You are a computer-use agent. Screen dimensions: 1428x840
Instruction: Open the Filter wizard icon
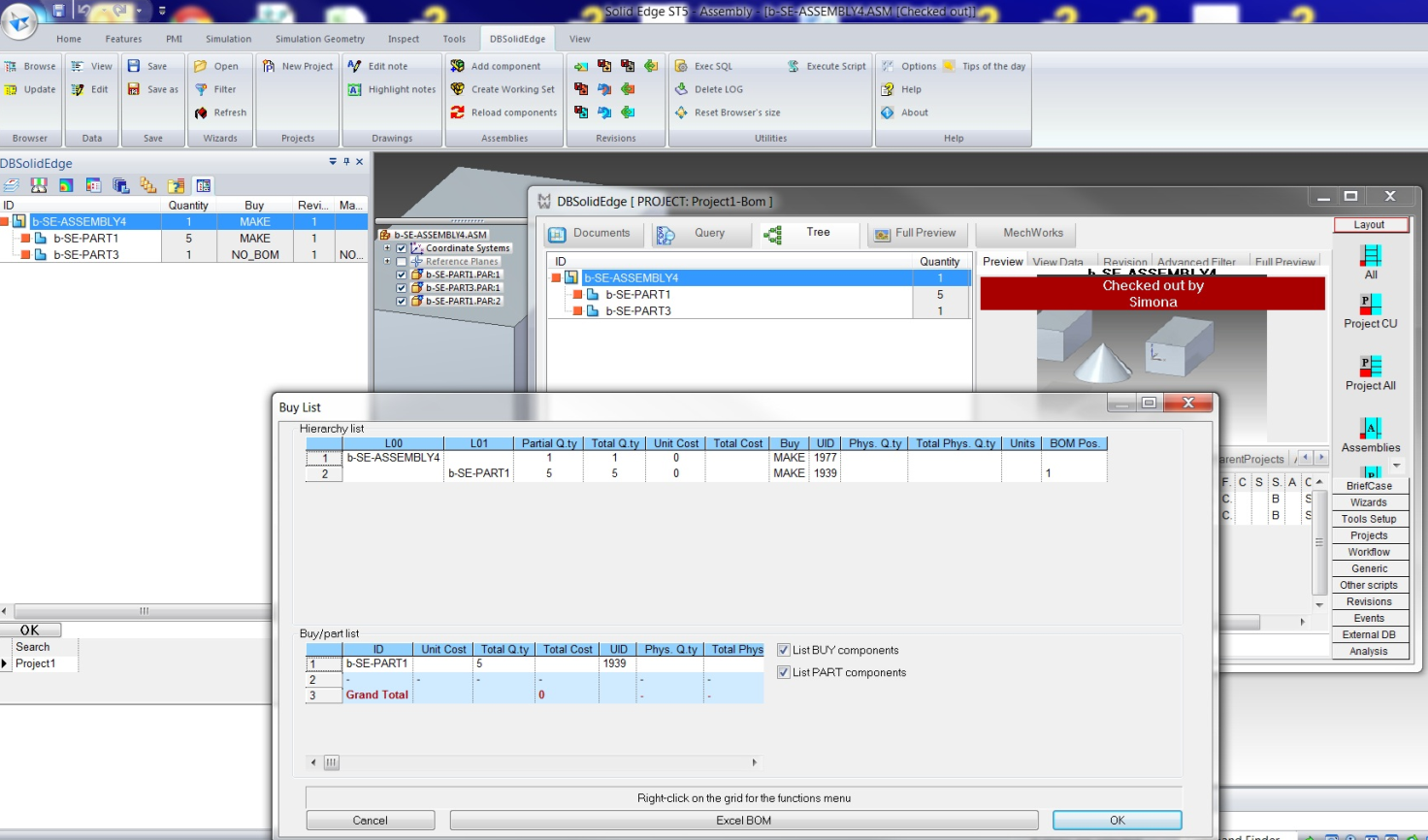click(201, 89)
